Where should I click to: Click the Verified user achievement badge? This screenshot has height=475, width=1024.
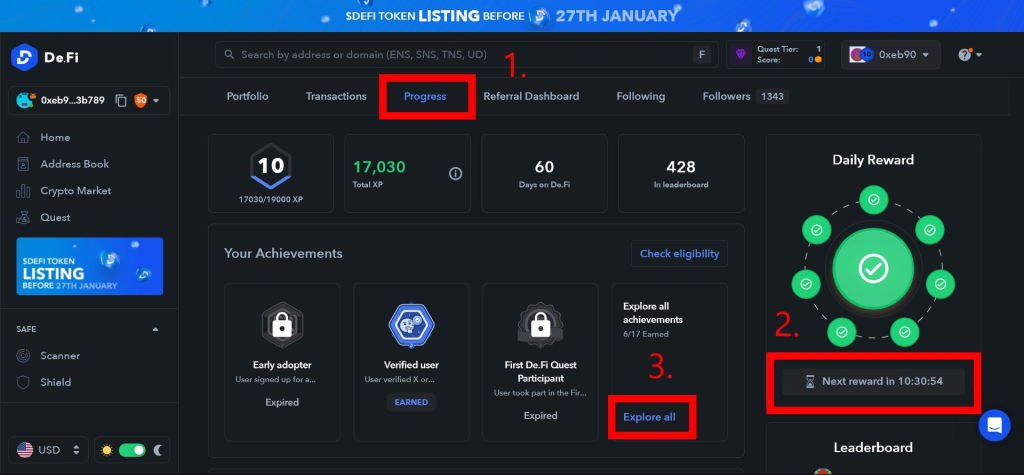(410, 324)
